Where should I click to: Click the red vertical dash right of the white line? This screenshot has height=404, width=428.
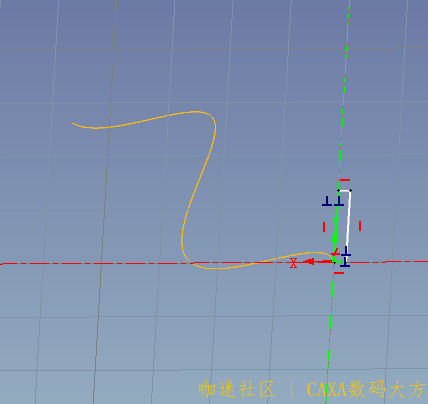pos(360,226)
